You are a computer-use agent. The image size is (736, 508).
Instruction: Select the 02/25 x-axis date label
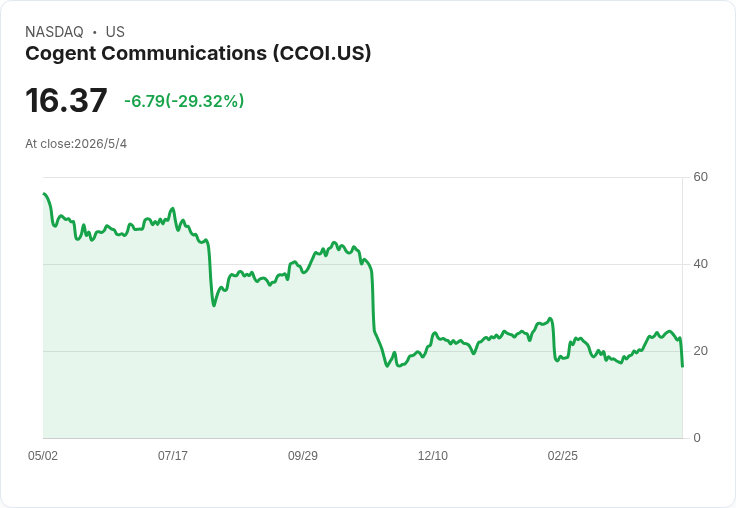(x=563, y=456)
